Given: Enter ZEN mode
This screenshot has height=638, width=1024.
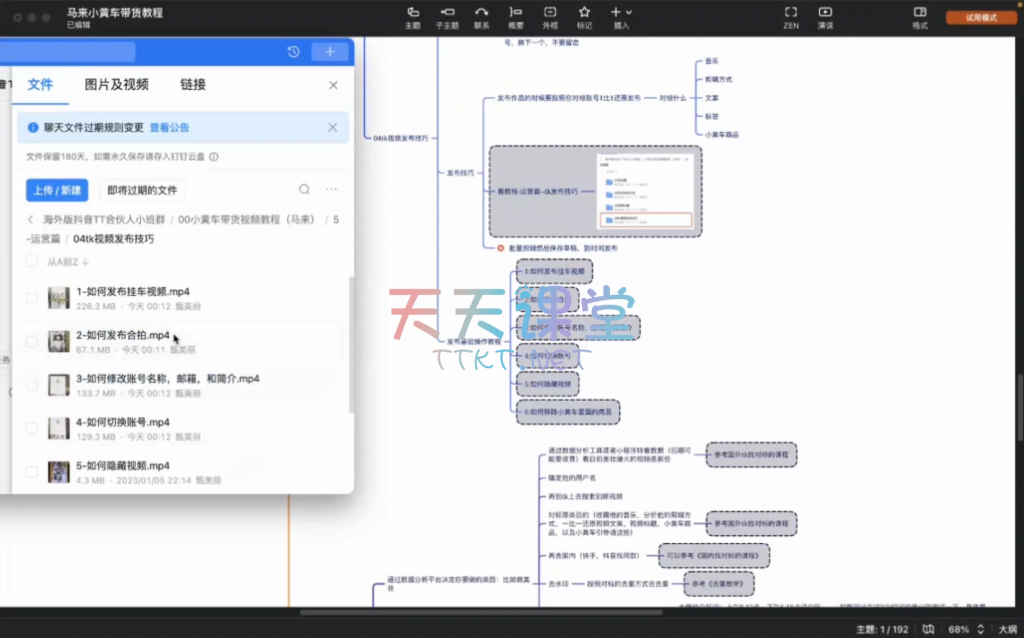Looking at the screenshot, I should pyautogui.click(x=791, y=16).
